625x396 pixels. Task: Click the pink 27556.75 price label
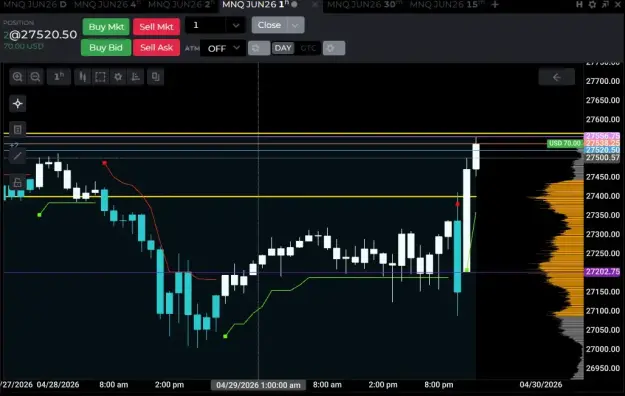pyautogui.click(x=602, y=136)
